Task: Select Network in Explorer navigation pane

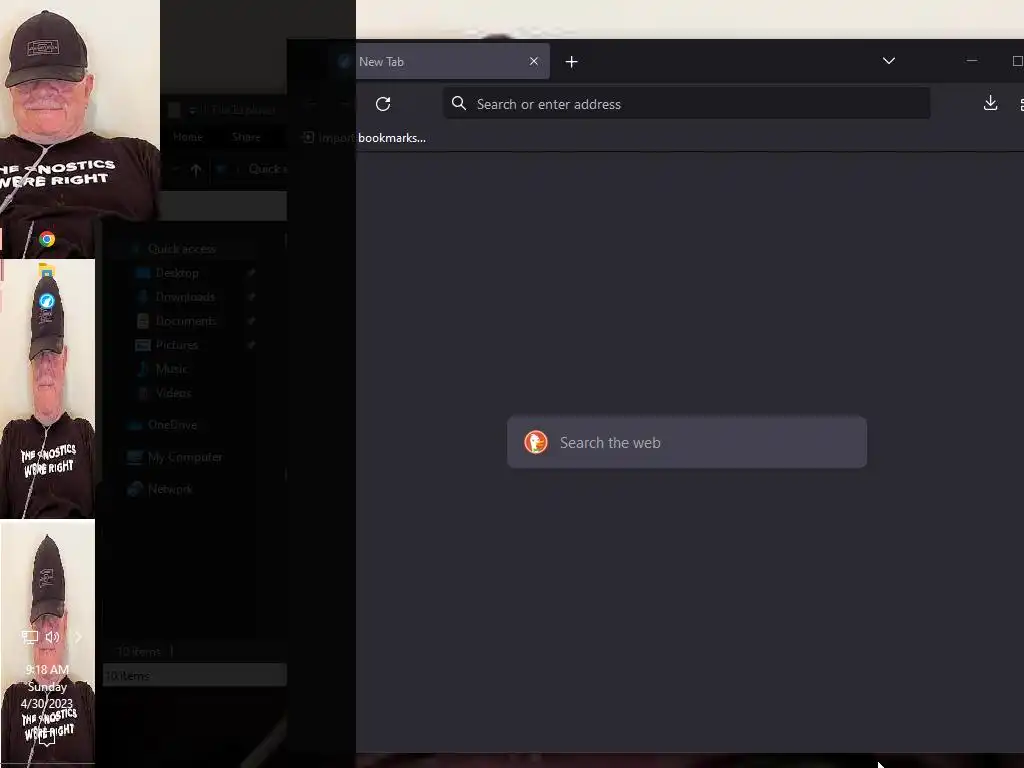Action: 170,489
